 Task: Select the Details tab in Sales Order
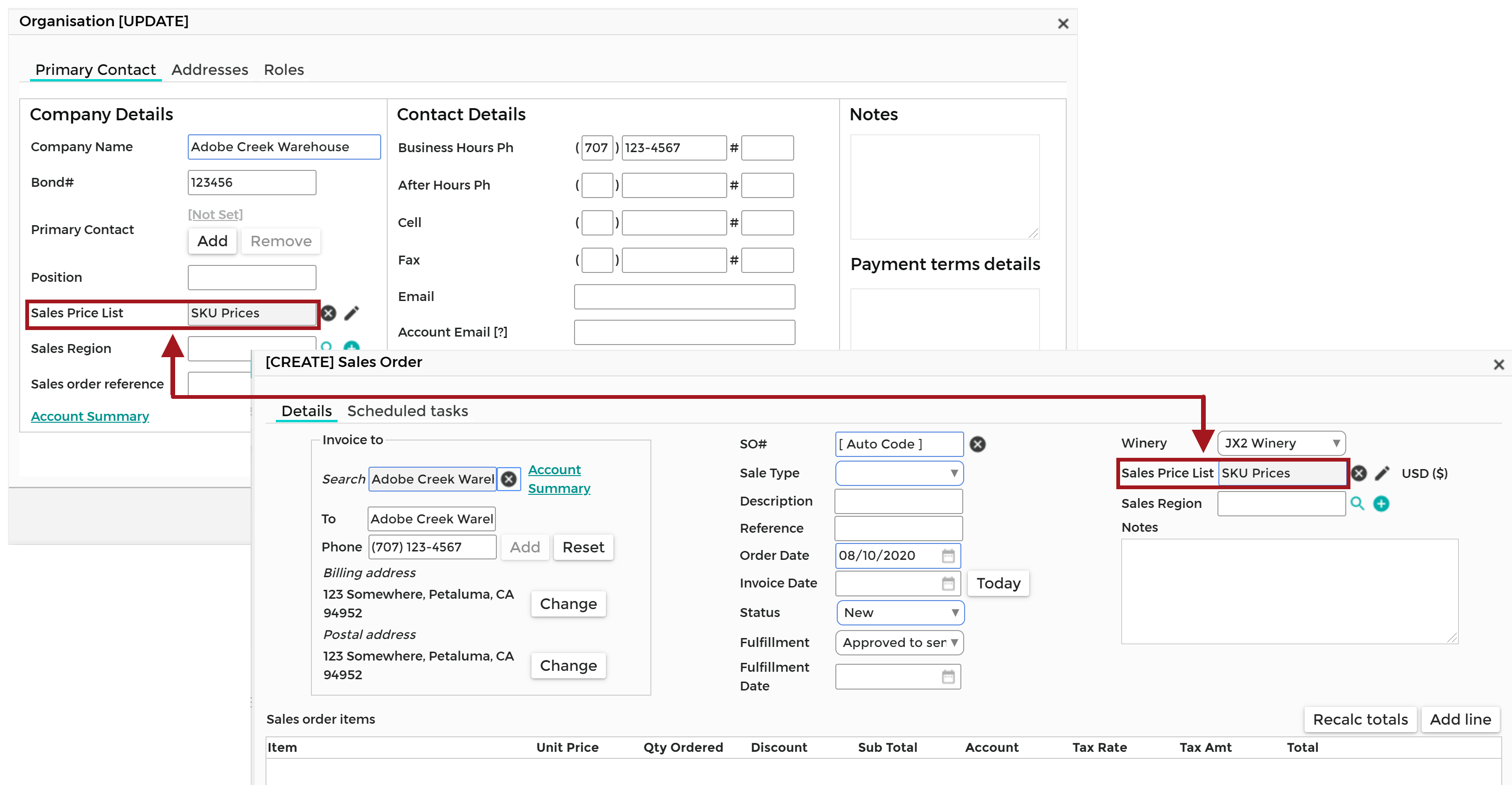point(306,411)
